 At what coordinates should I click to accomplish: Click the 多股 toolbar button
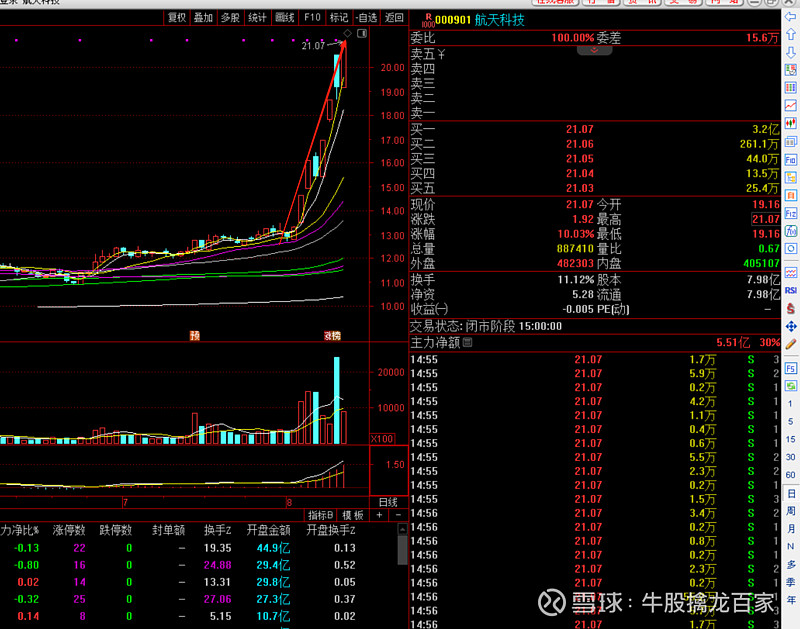[230, 18]
